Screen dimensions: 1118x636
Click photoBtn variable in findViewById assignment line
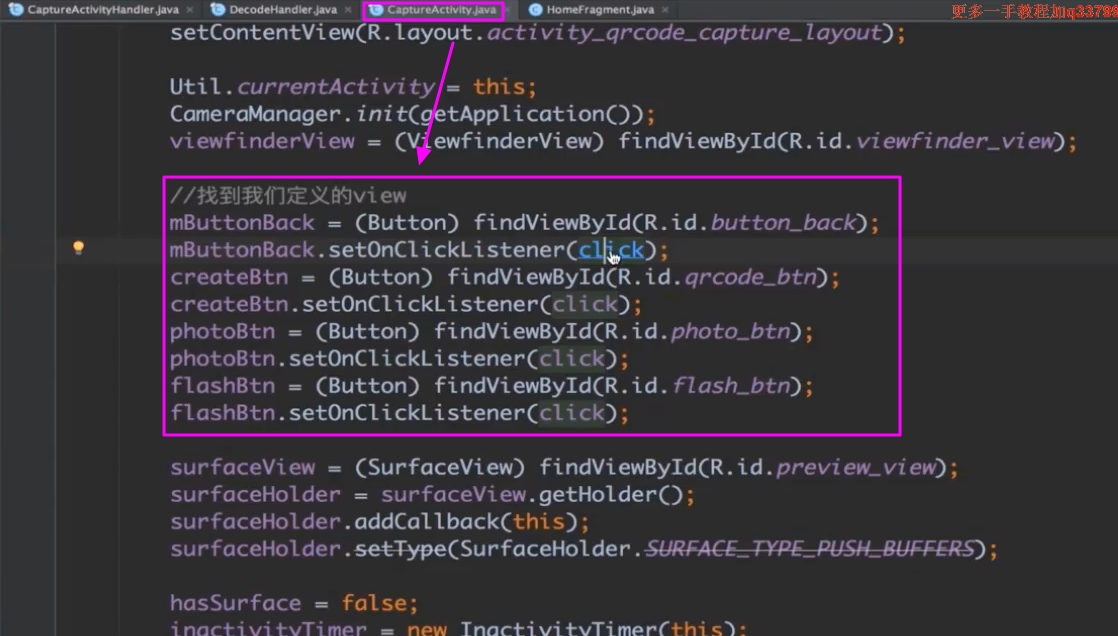[222, 331]
